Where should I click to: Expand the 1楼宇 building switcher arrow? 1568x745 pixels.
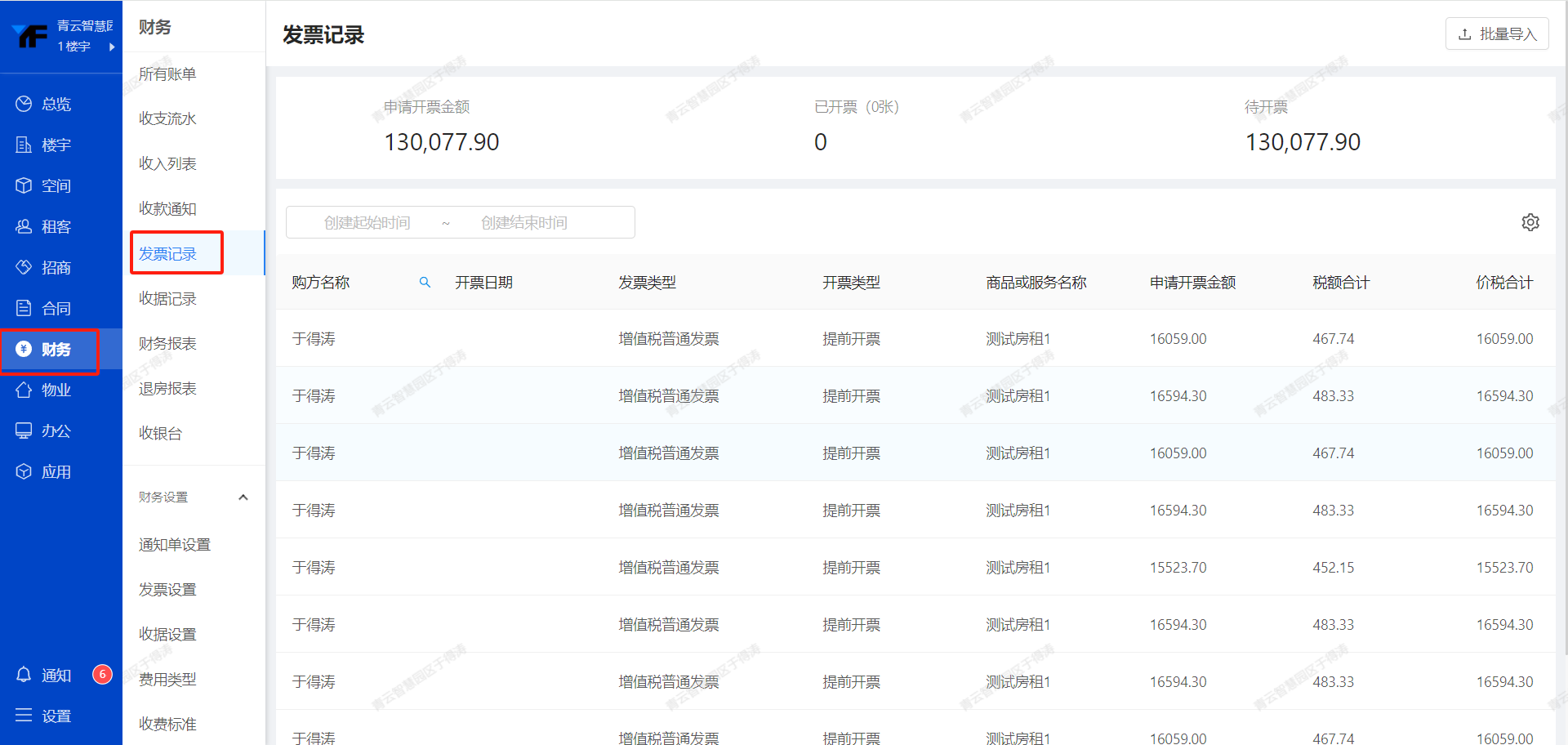112,47
